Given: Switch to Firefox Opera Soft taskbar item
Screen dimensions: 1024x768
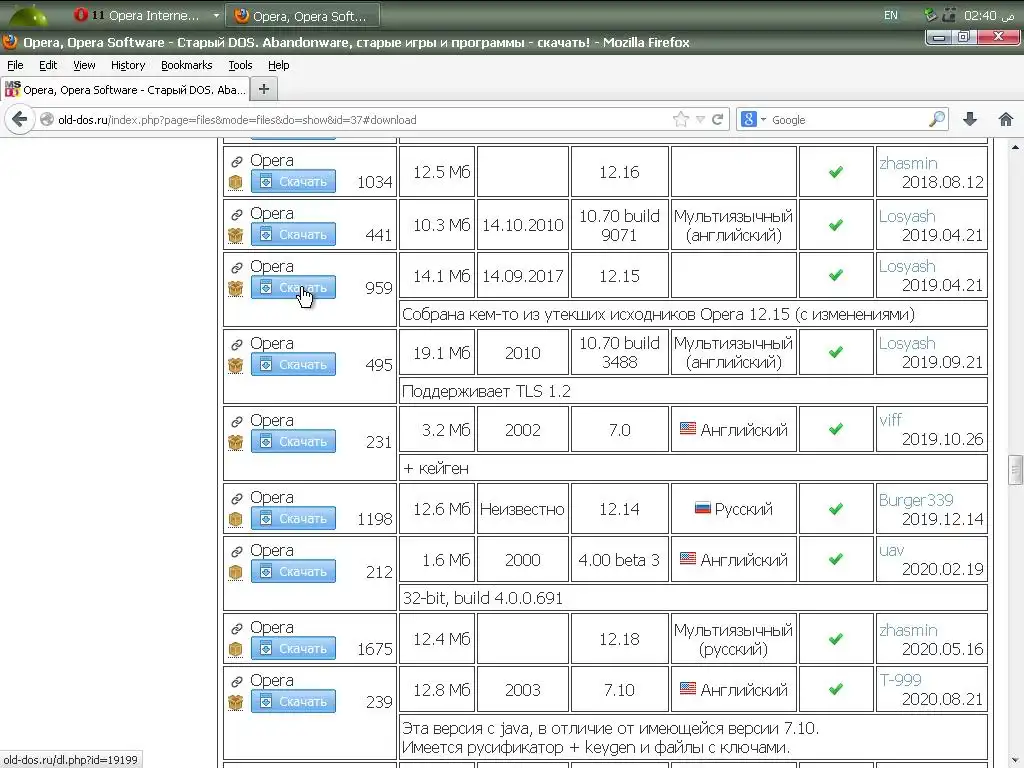Looking at the screenshot, I should [302, 16].
